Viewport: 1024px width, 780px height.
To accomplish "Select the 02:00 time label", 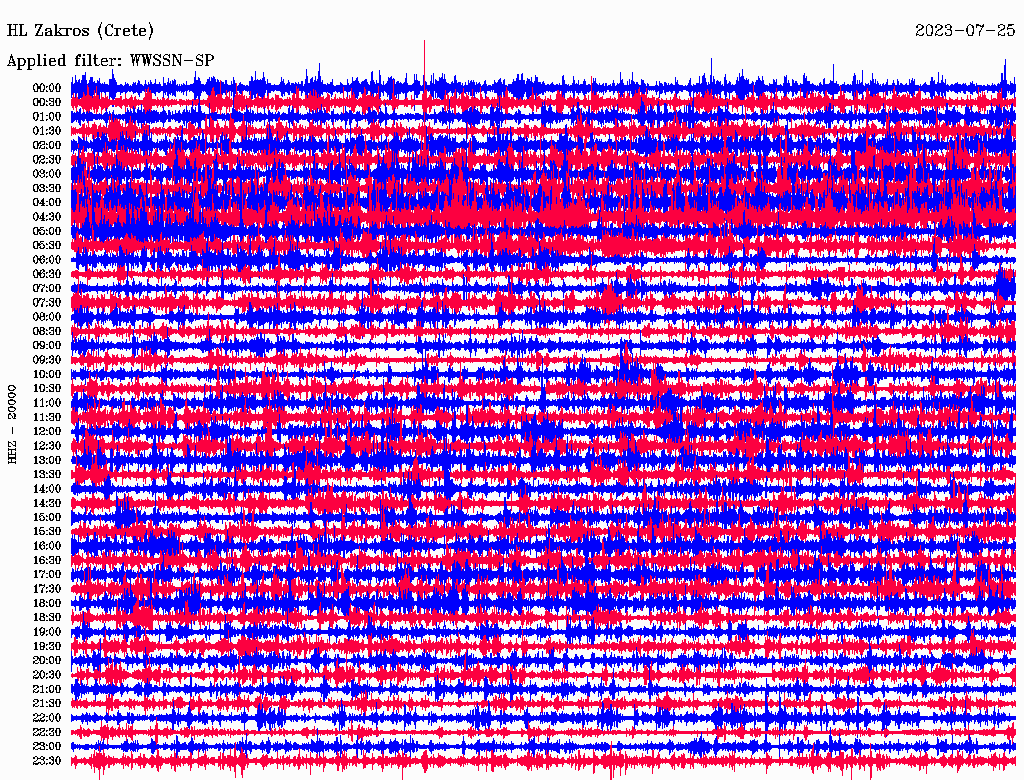I will pos(47,145).
